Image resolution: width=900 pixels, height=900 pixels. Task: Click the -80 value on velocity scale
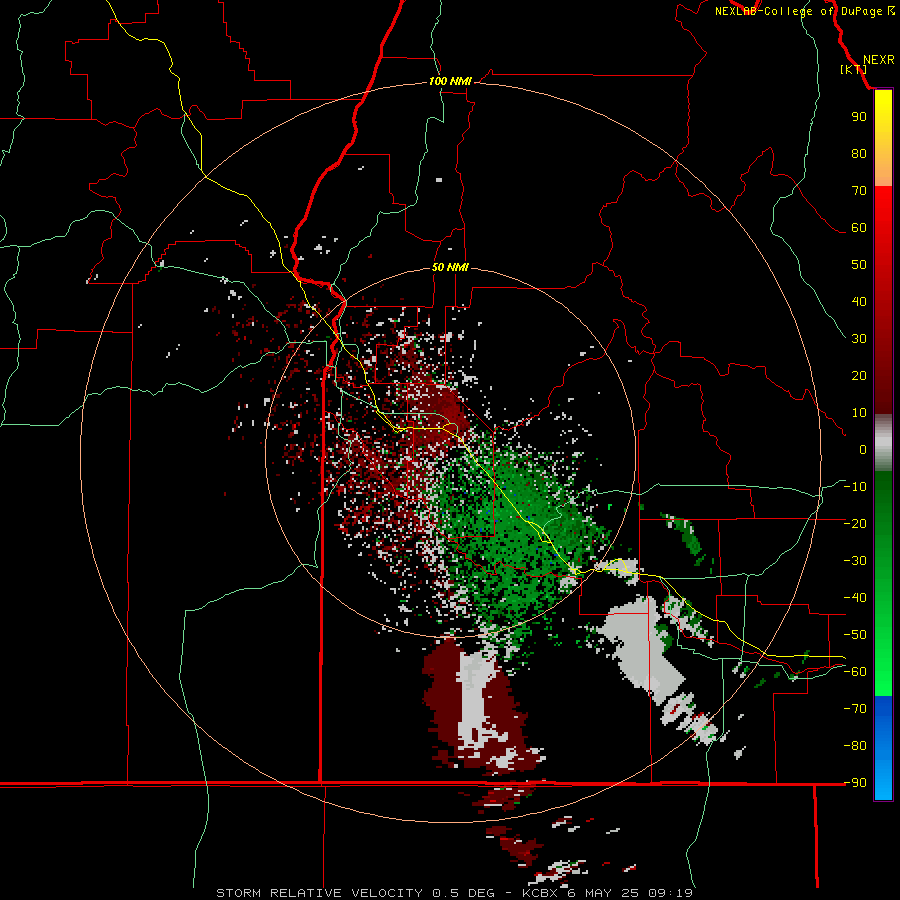coord(855,746)
